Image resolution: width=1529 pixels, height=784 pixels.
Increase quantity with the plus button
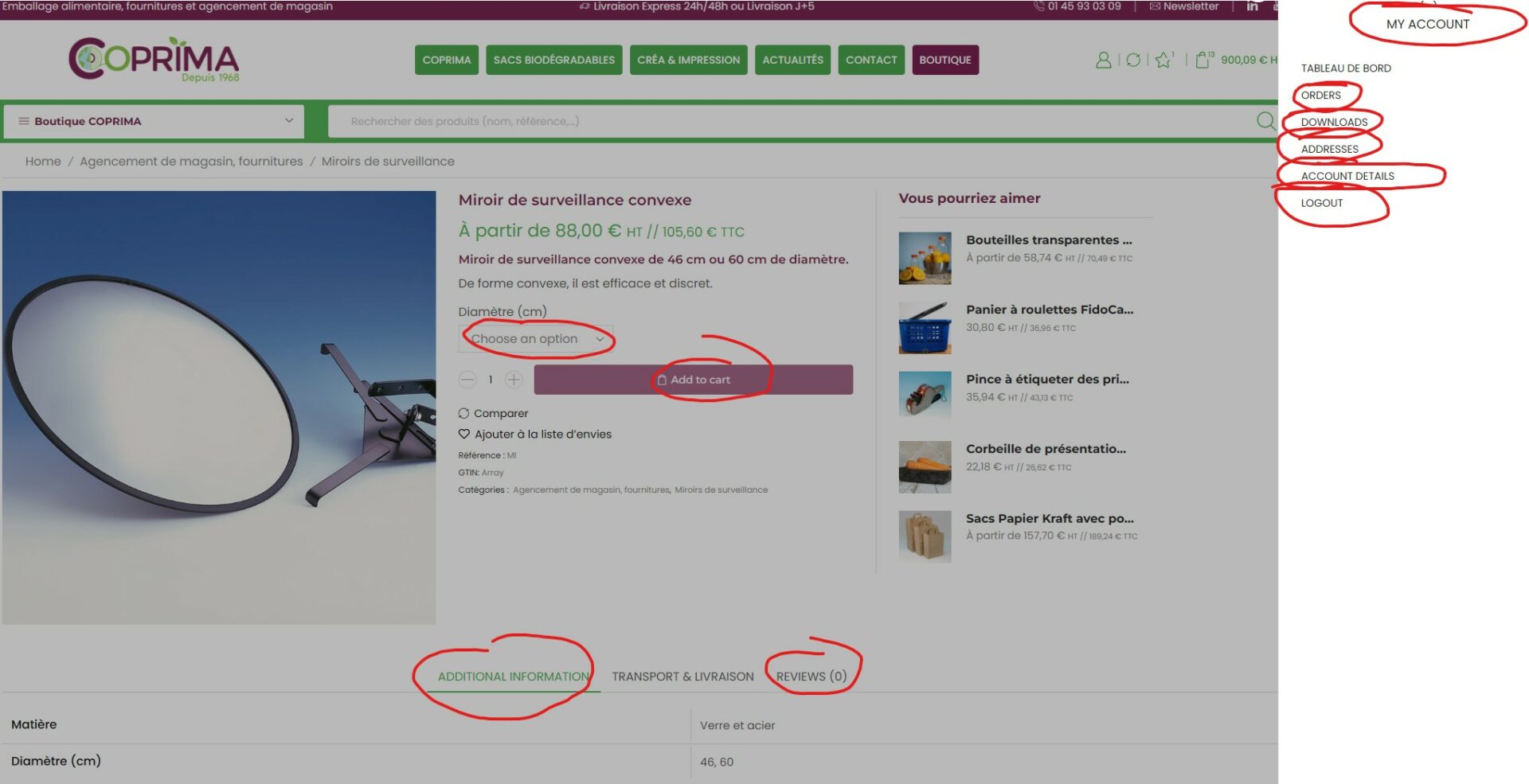[514, 380]
